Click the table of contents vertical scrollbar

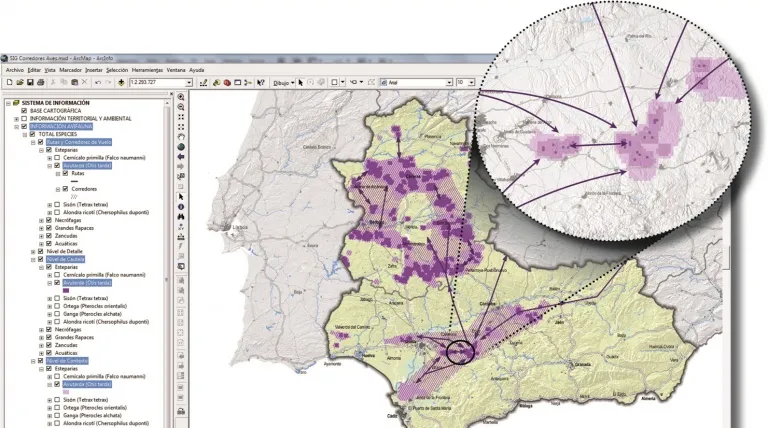tap(168, 264)
